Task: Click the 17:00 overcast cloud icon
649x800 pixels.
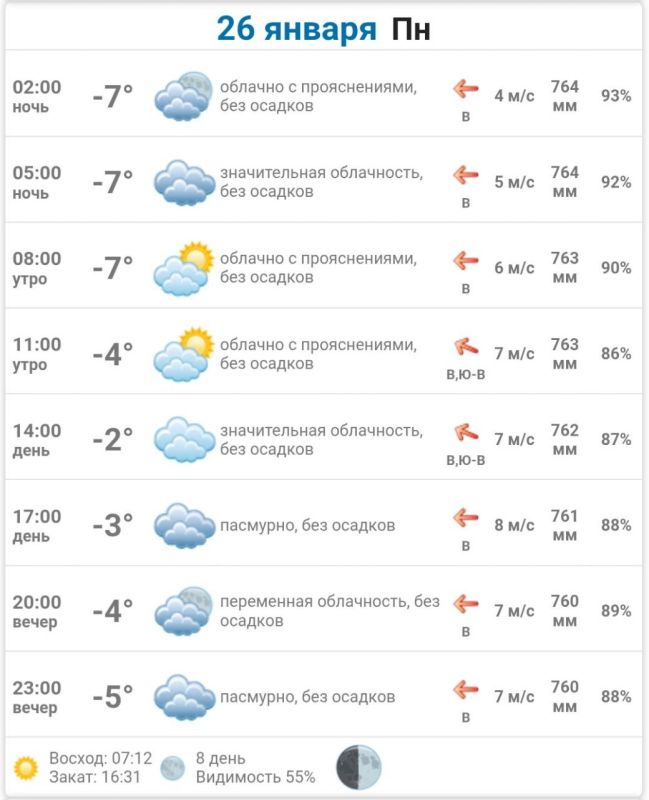Action: click(184, 525)
